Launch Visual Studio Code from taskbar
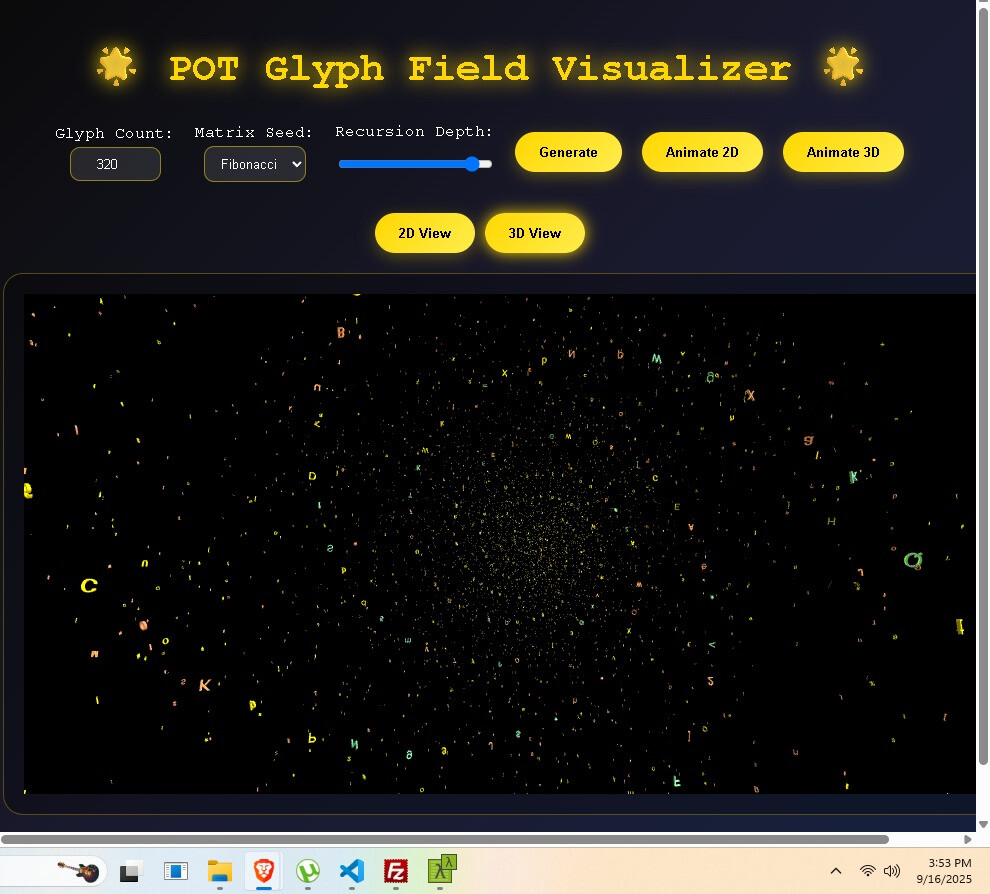990x894 pixels. (351, 871)
